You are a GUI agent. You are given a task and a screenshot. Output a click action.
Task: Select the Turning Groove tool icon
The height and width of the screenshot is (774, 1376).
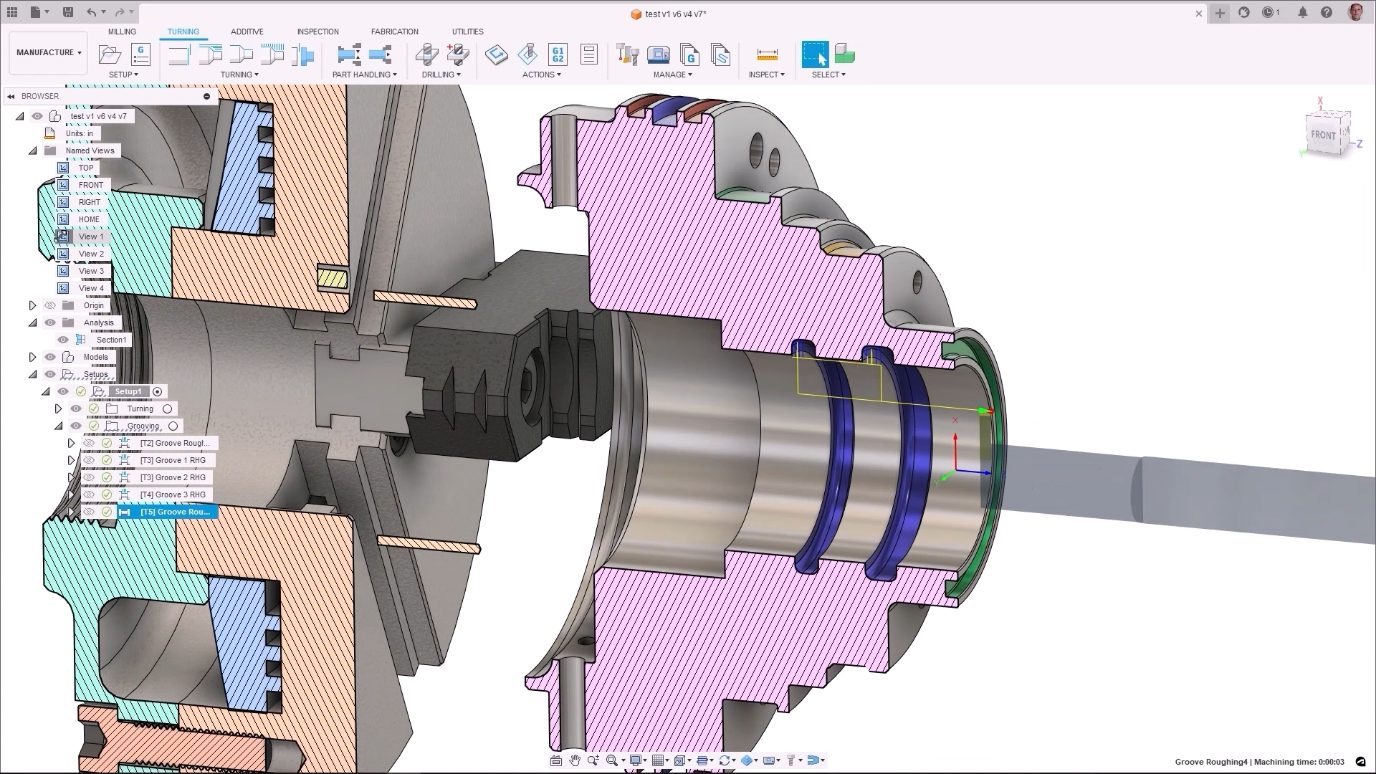(272, 54)
